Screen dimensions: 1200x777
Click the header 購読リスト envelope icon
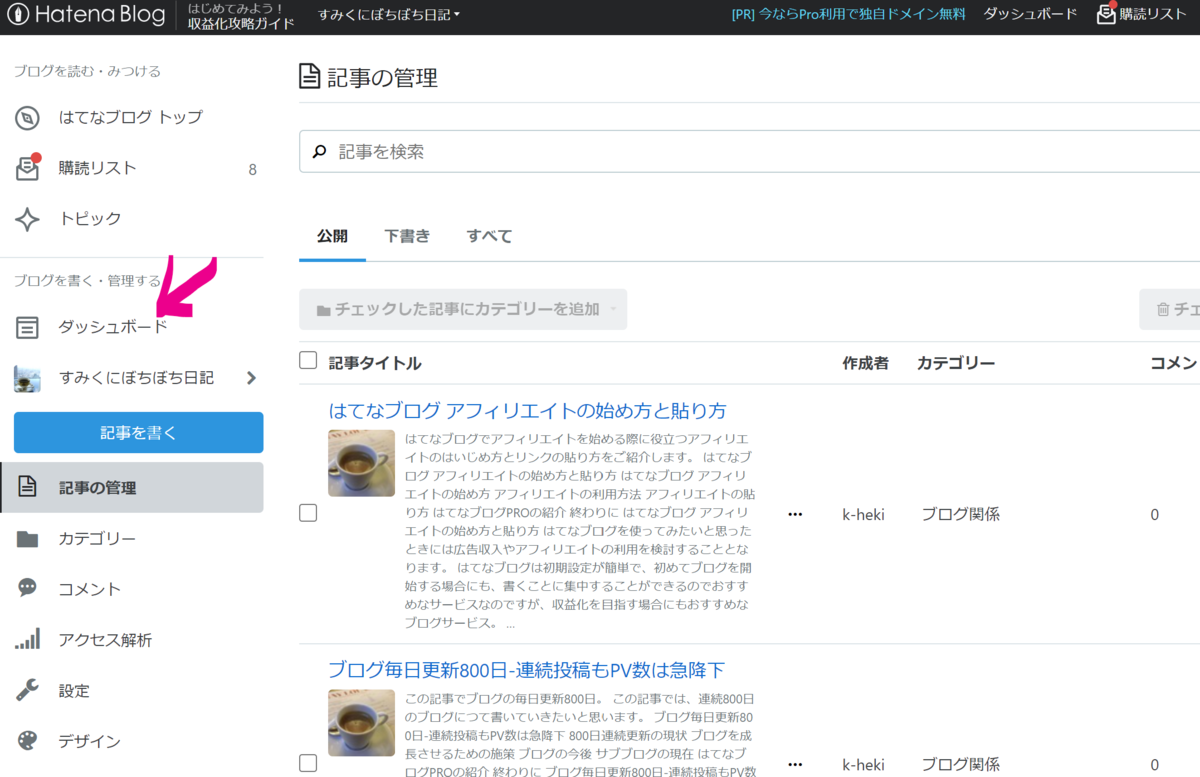click(x=1105, y=14)
